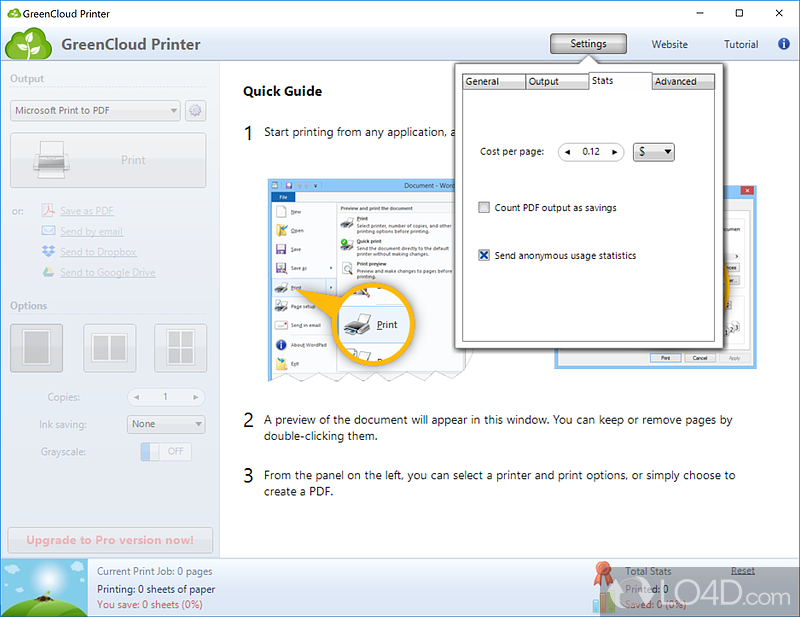Close the GreenCloud Printer window
Viewport: 800px width, 617px height.
click(x=779, y=13)
